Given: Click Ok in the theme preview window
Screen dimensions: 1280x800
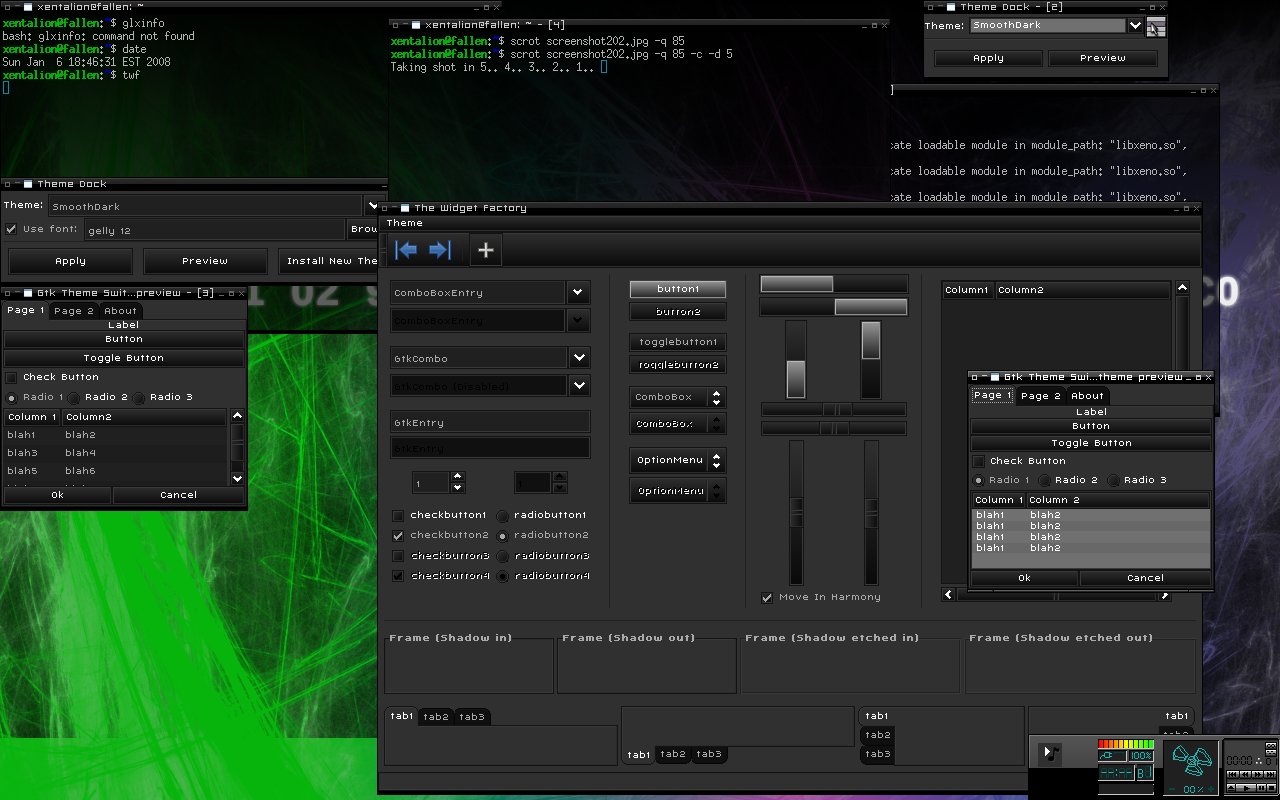Looking at the screenshot, I should coord(1024,578).
